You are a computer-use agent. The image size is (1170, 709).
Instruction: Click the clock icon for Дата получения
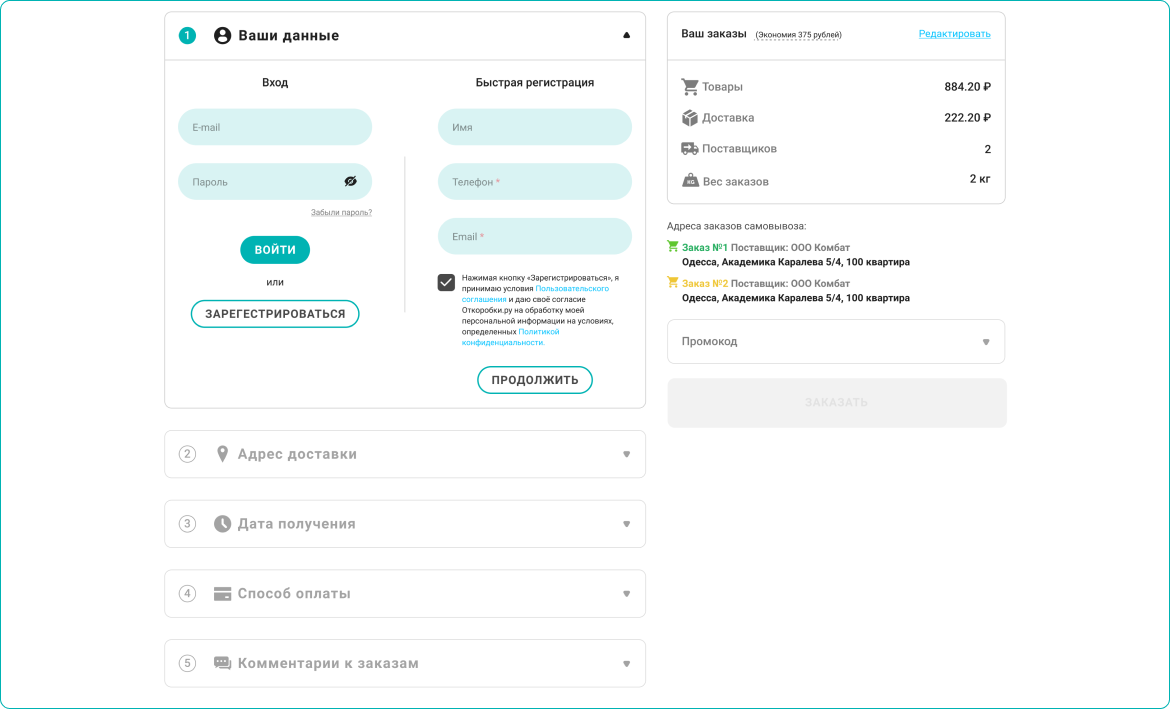[222, 524]
